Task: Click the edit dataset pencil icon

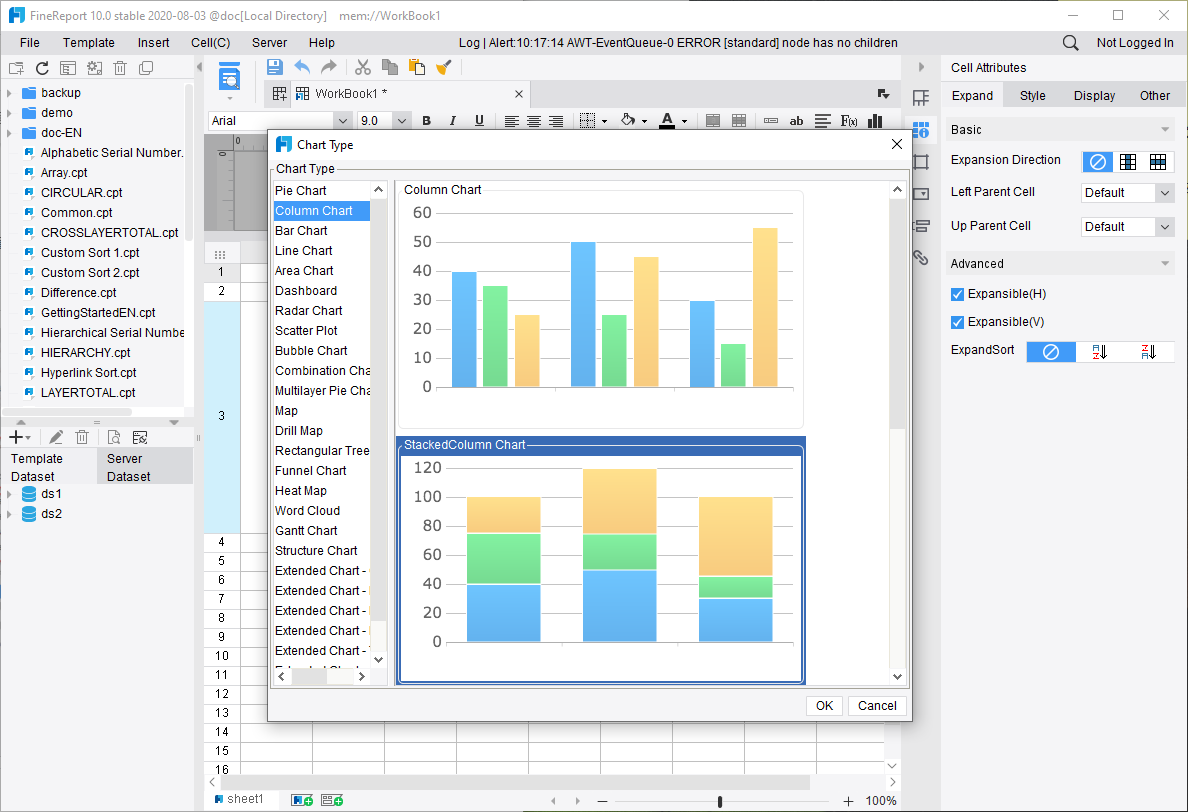Action: point(56,437)
